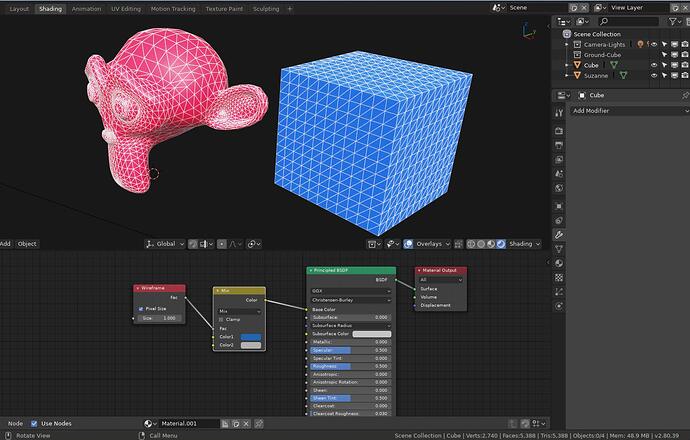
Task: Open the pivot point dropdown in viewport header
Action: point(252,244)
